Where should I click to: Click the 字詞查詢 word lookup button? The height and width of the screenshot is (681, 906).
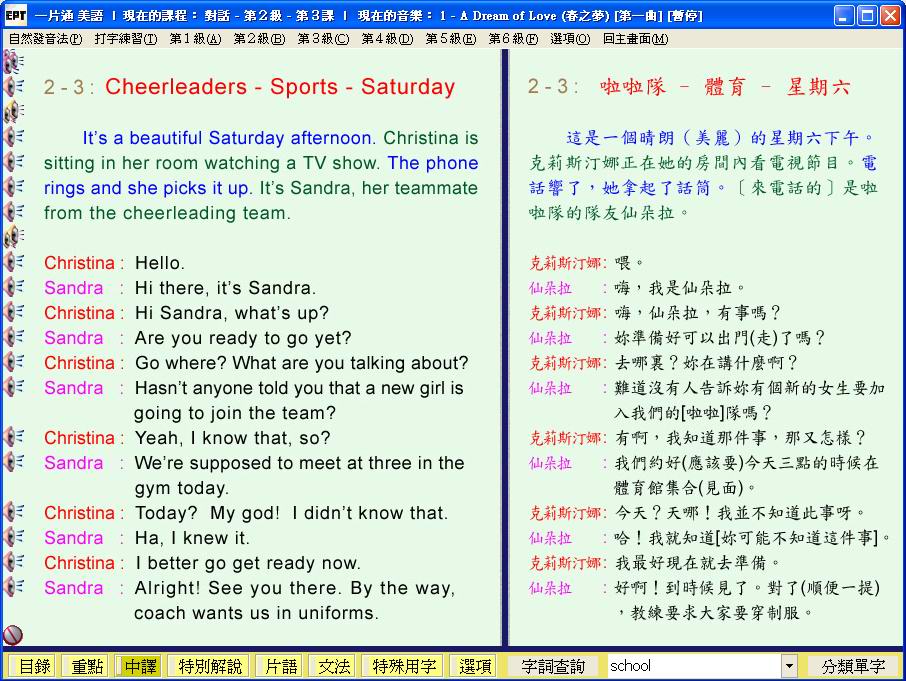(552, 666)
